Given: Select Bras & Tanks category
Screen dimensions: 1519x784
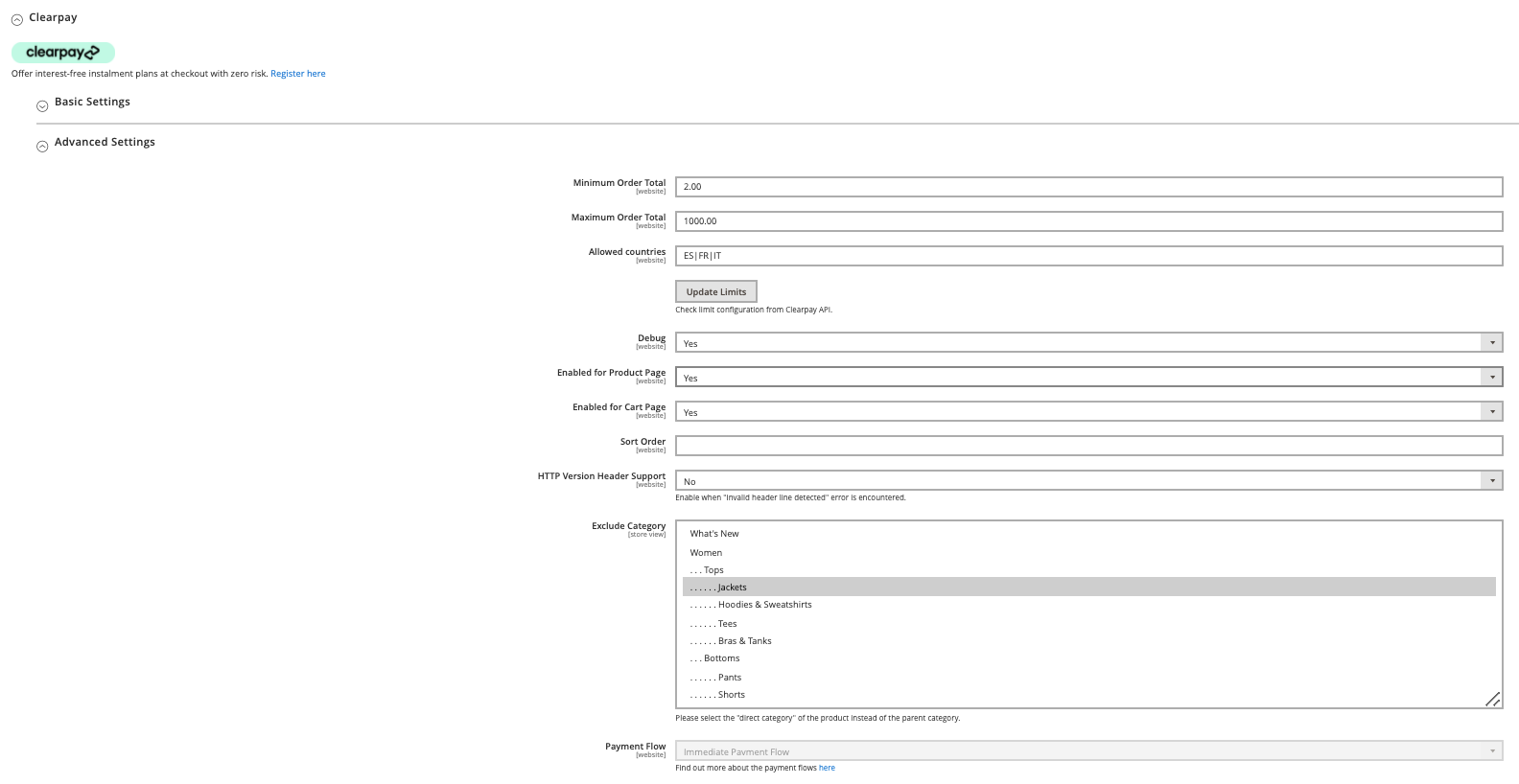Looking at the screenshot, I should click(x=1088, y=641).
